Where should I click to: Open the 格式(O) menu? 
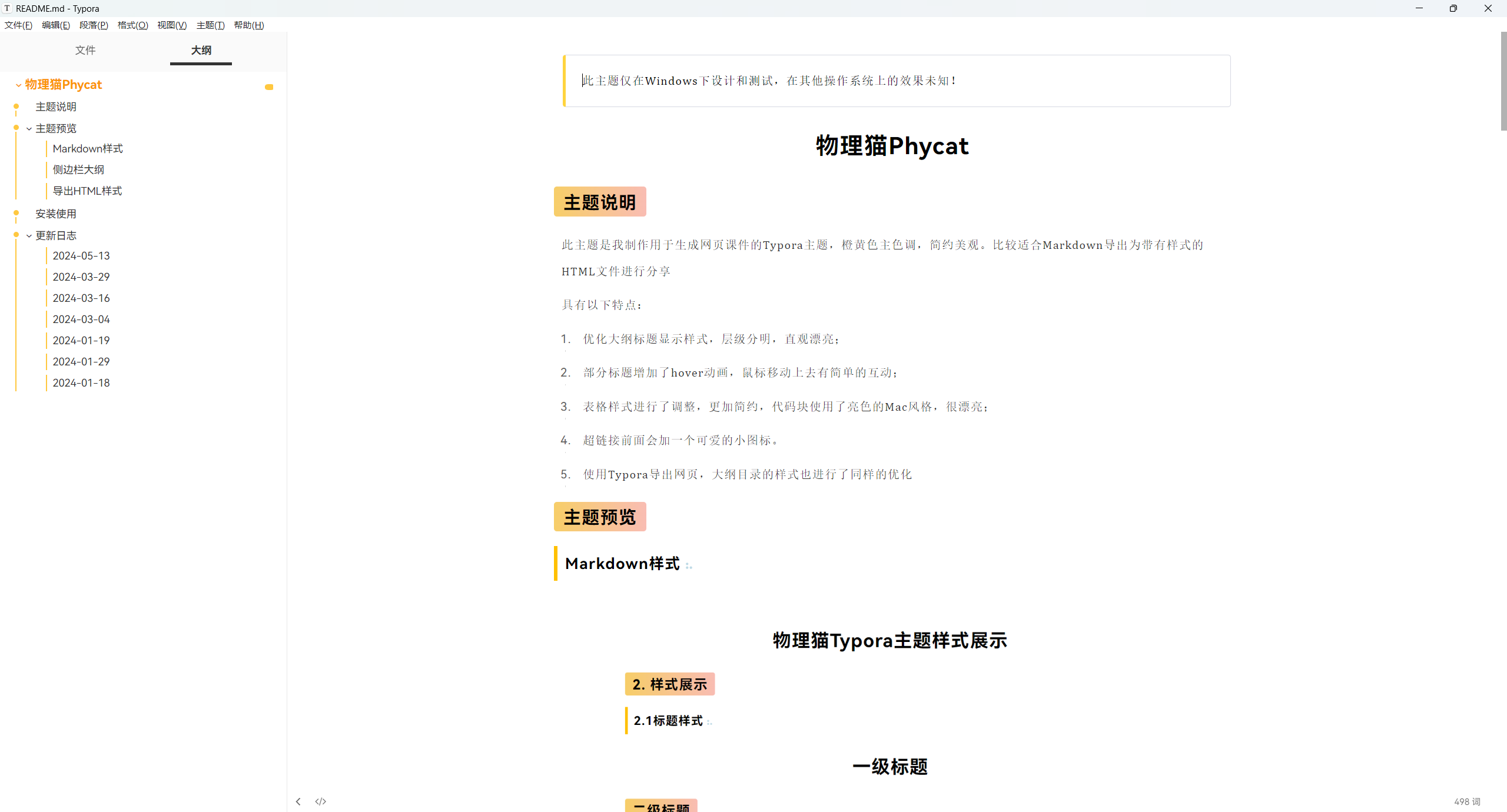132,25
